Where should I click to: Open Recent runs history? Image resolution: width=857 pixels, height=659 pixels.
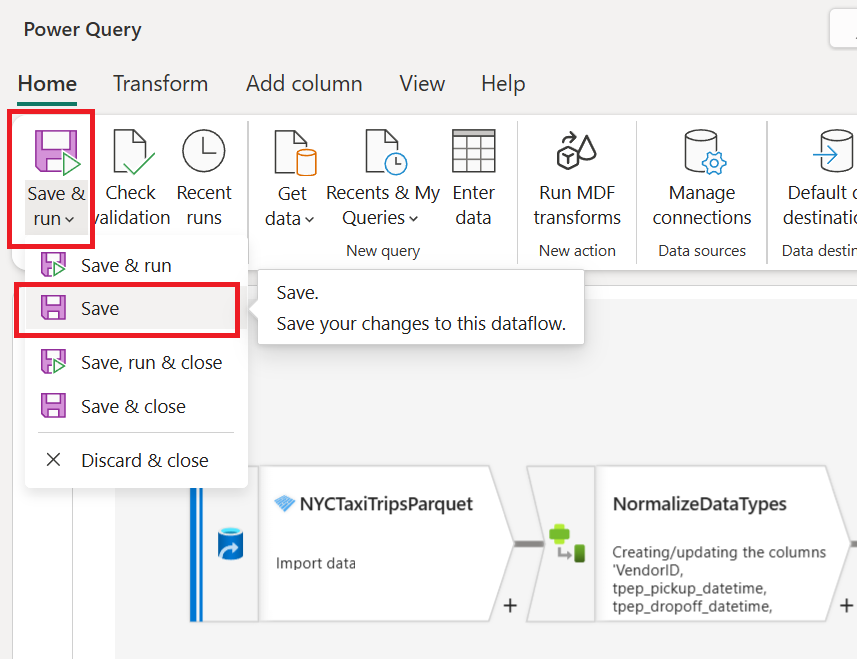pos(204,178)
